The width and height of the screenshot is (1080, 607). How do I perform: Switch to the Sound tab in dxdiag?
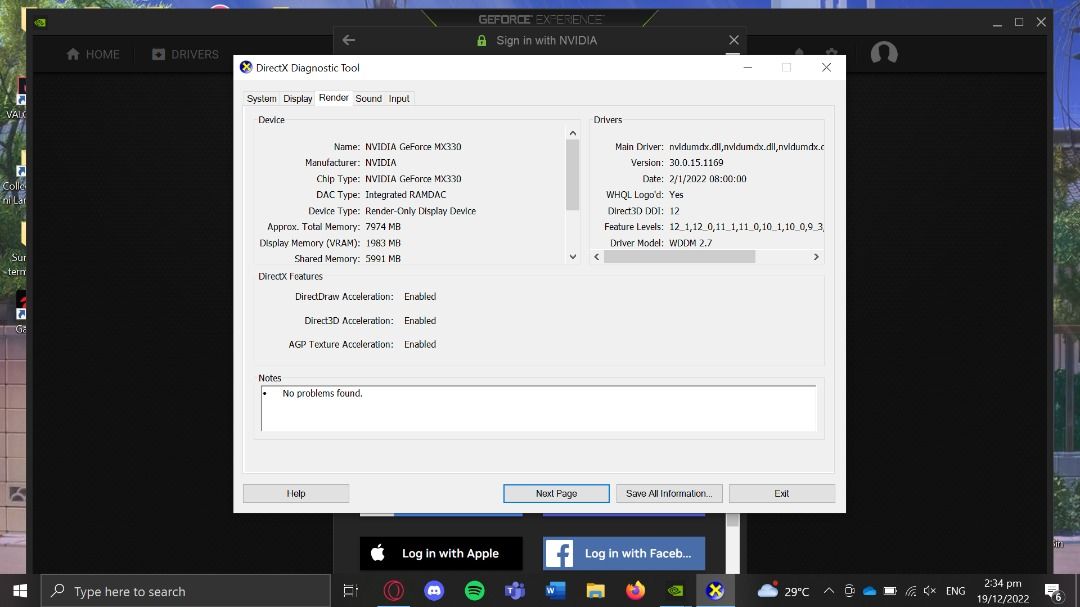[x=368, y=98]
